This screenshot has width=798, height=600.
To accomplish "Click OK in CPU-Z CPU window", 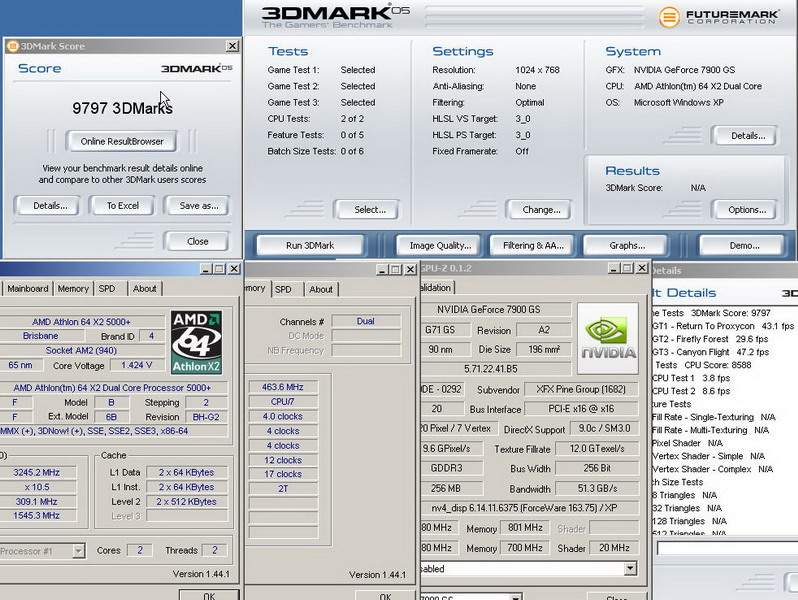I will coord(209,595).
